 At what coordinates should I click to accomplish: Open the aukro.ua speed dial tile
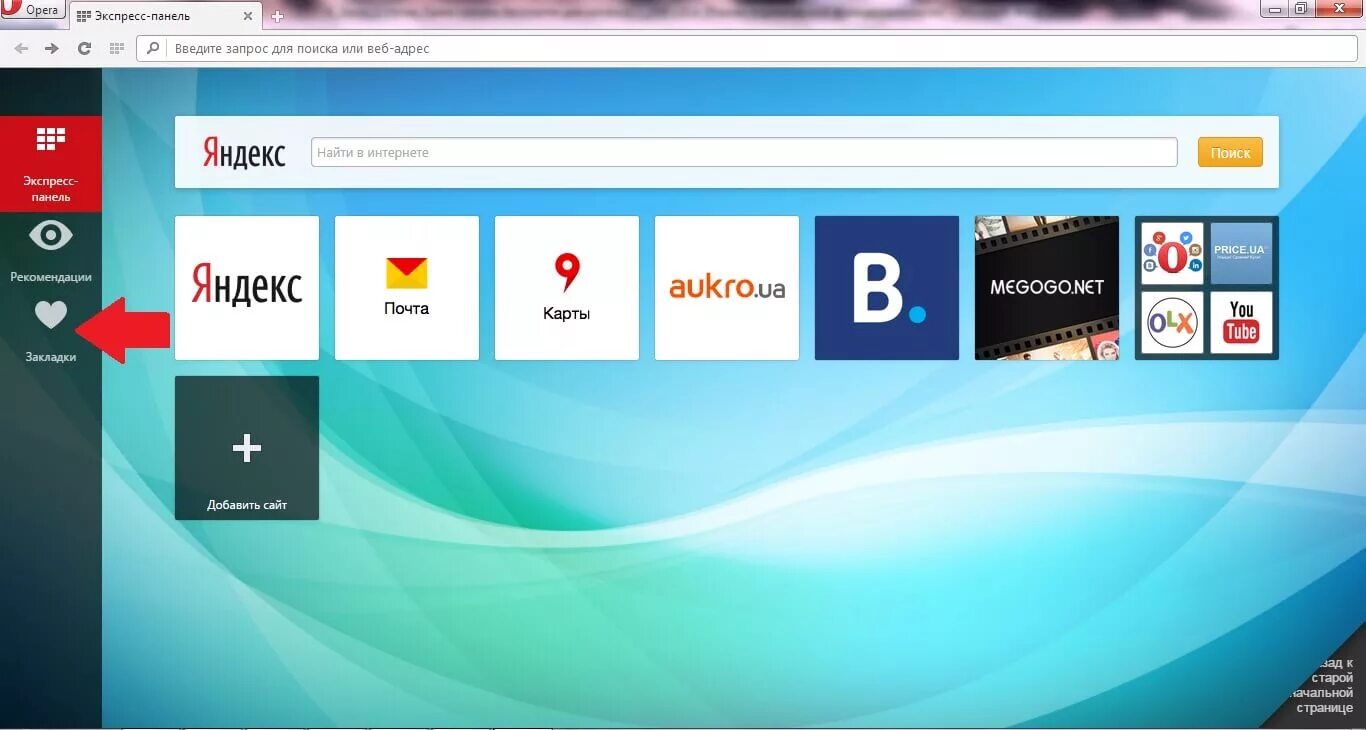click(x=727, y=288)
